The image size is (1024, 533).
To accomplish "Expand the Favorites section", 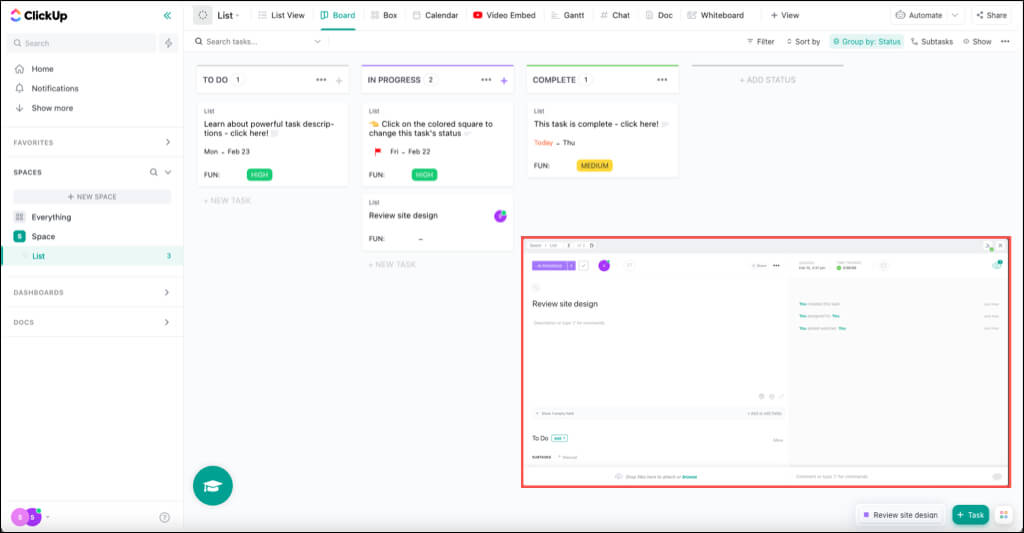I will (x=167, y=142).
